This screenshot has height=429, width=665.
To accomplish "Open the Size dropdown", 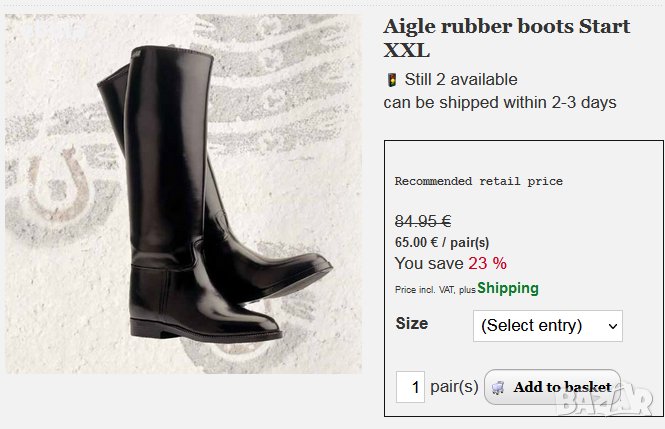I will pyautogui.click(x=547, y=325).
